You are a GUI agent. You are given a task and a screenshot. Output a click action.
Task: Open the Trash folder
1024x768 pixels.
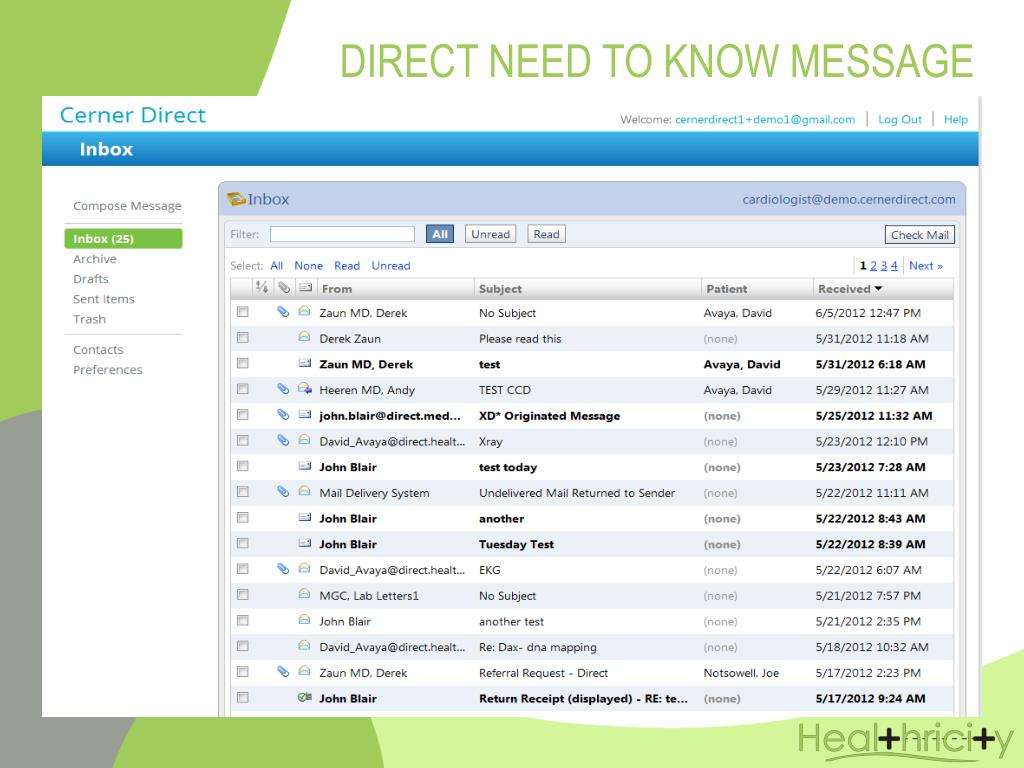(89, 319)
